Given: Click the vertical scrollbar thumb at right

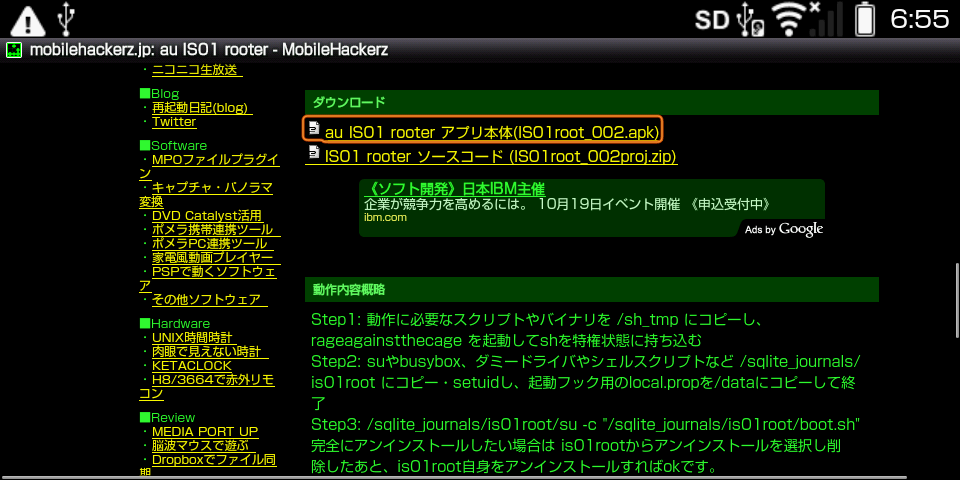Looking at the screenshot, I should 956,300.
